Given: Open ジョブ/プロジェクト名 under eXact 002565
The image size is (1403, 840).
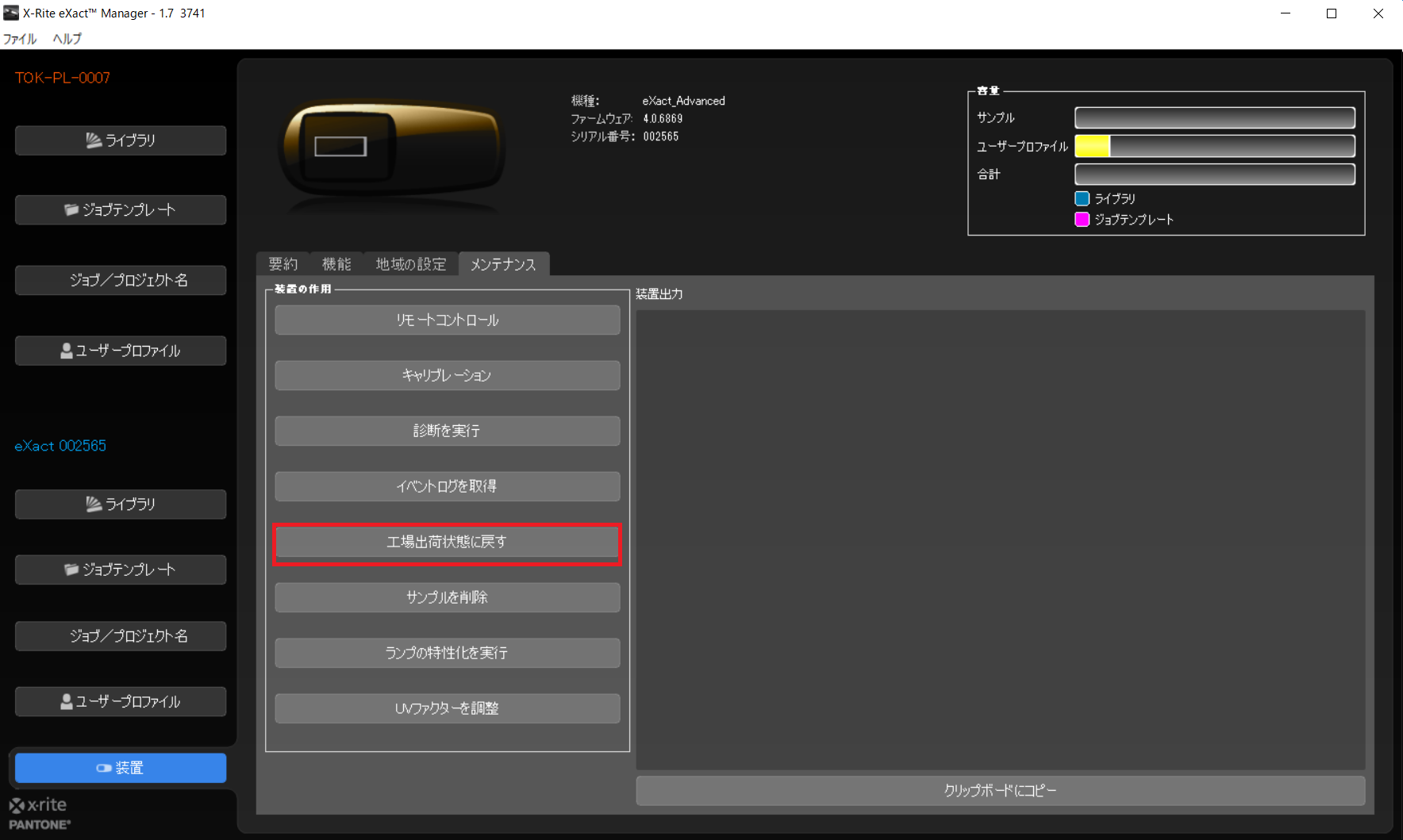Looking at the screenshot, I should [x=121, y=636].
